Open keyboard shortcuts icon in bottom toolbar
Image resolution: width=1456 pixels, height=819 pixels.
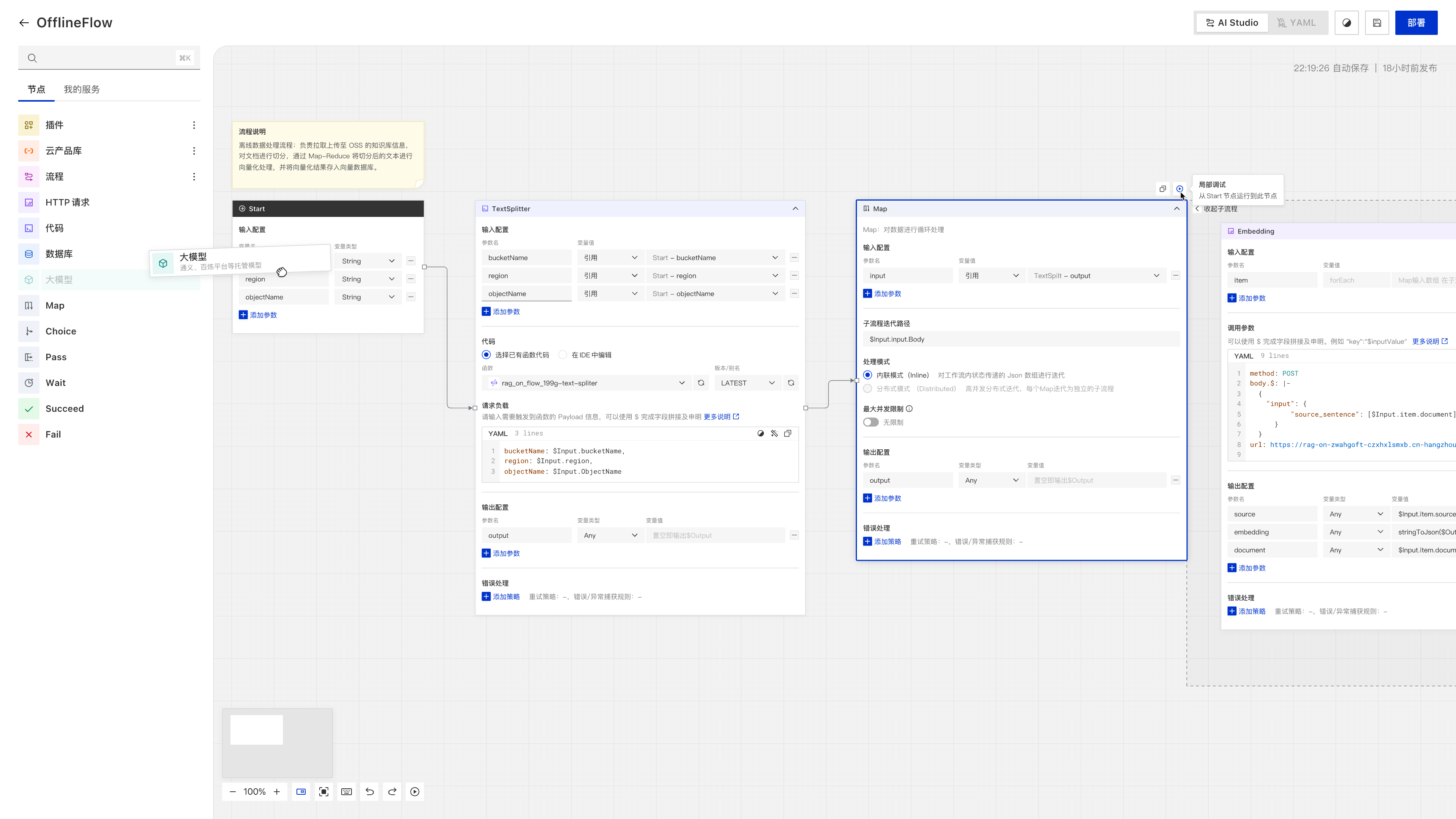point(347,791)
